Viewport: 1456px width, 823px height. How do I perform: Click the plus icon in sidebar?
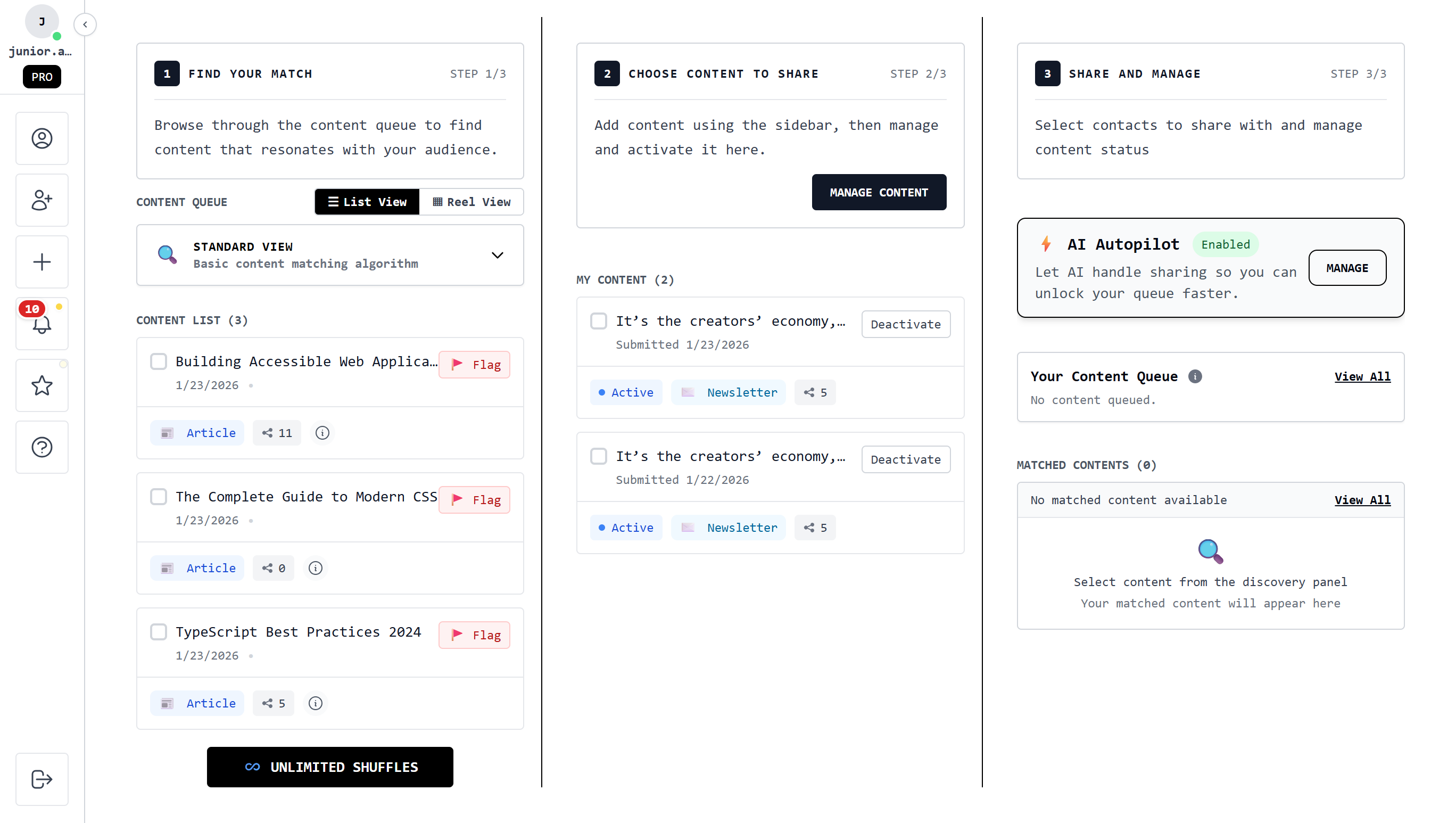tap(42, 262)
